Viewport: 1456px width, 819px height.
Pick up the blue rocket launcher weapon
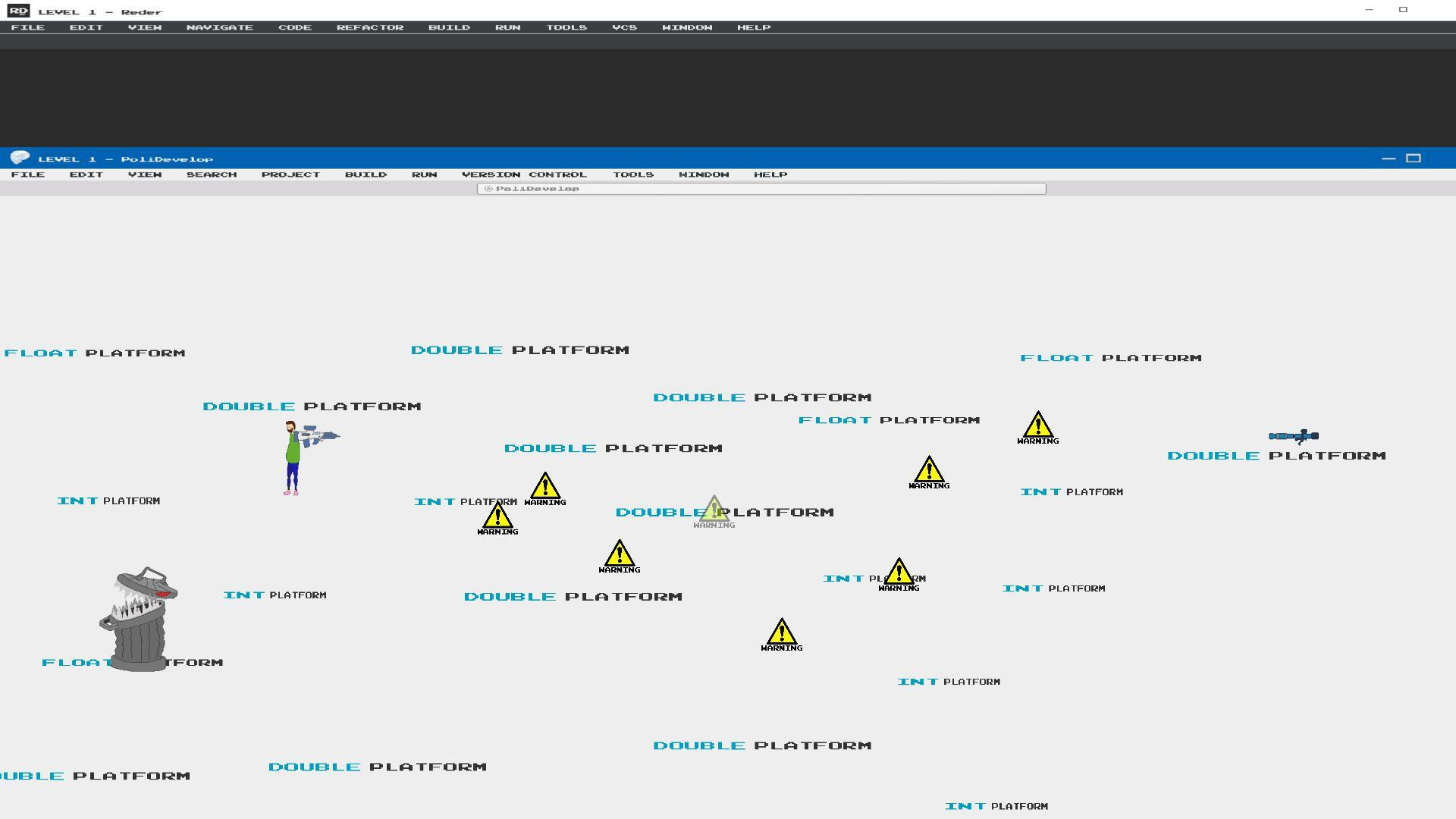point(1294,436)
